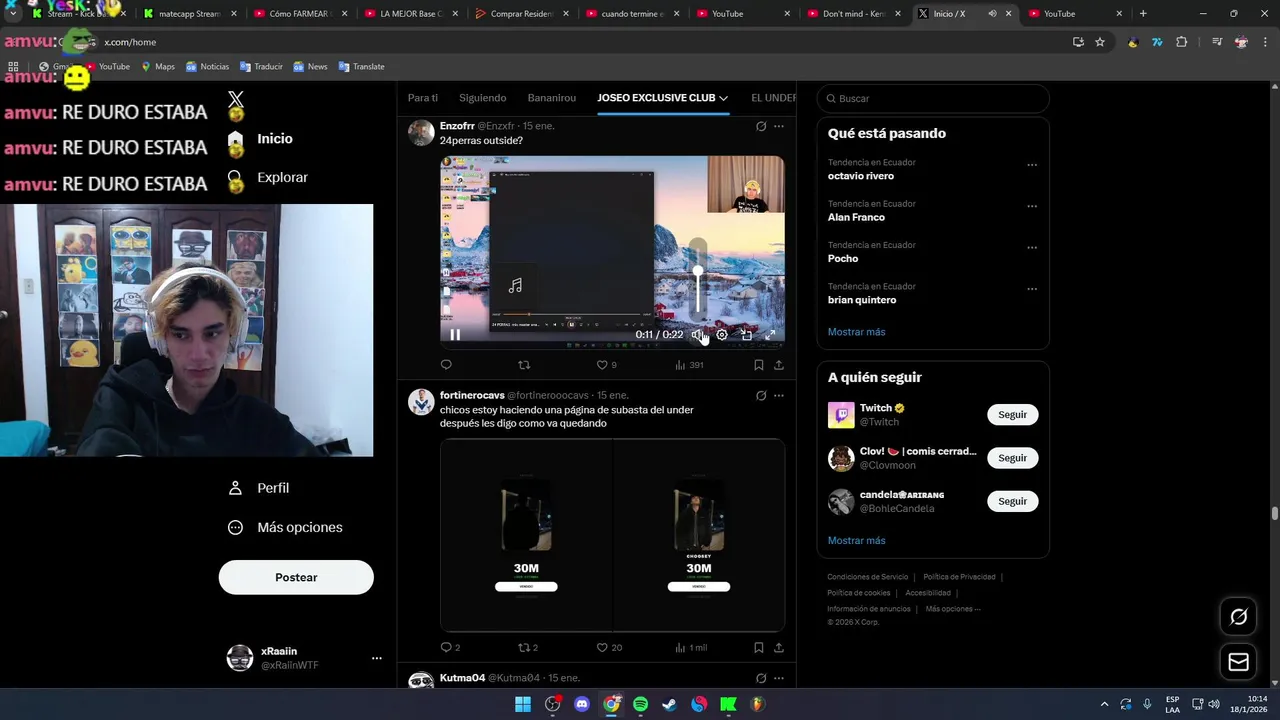1280x720 pixels.
Task: Expand JOSEO EXCLUSIVE CLUB tab dropdown
Action: [723, 98]
